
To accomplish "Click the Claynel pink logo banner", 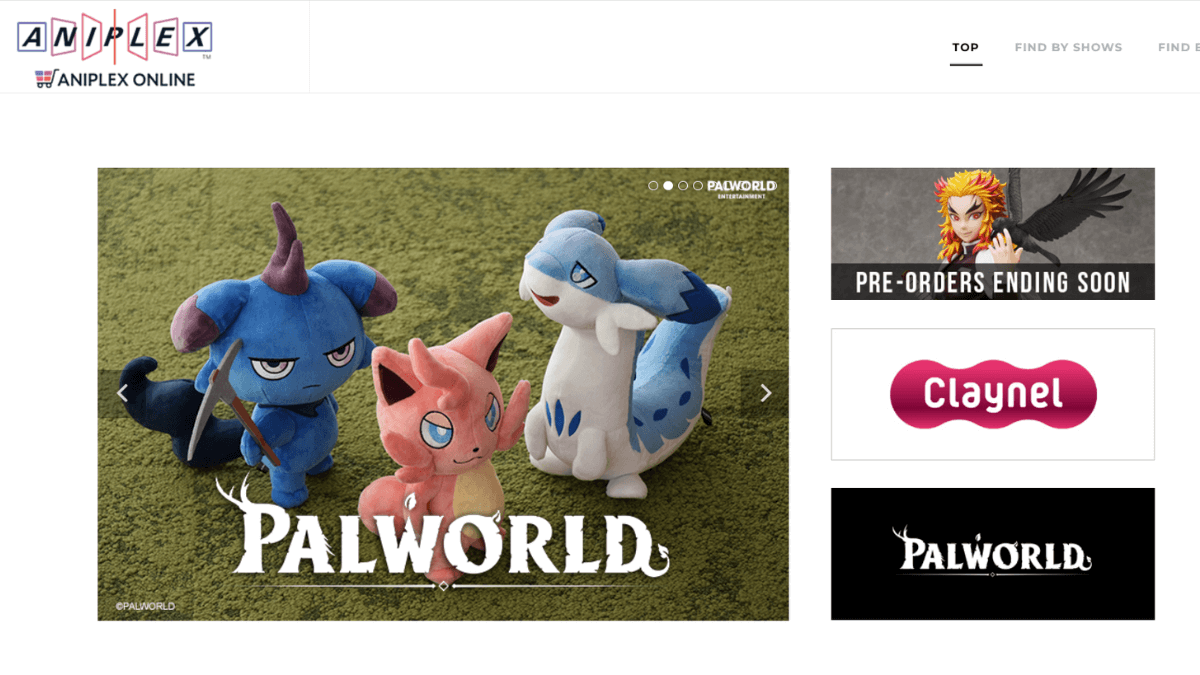I will pyautogui.click(x=993, y=394).
